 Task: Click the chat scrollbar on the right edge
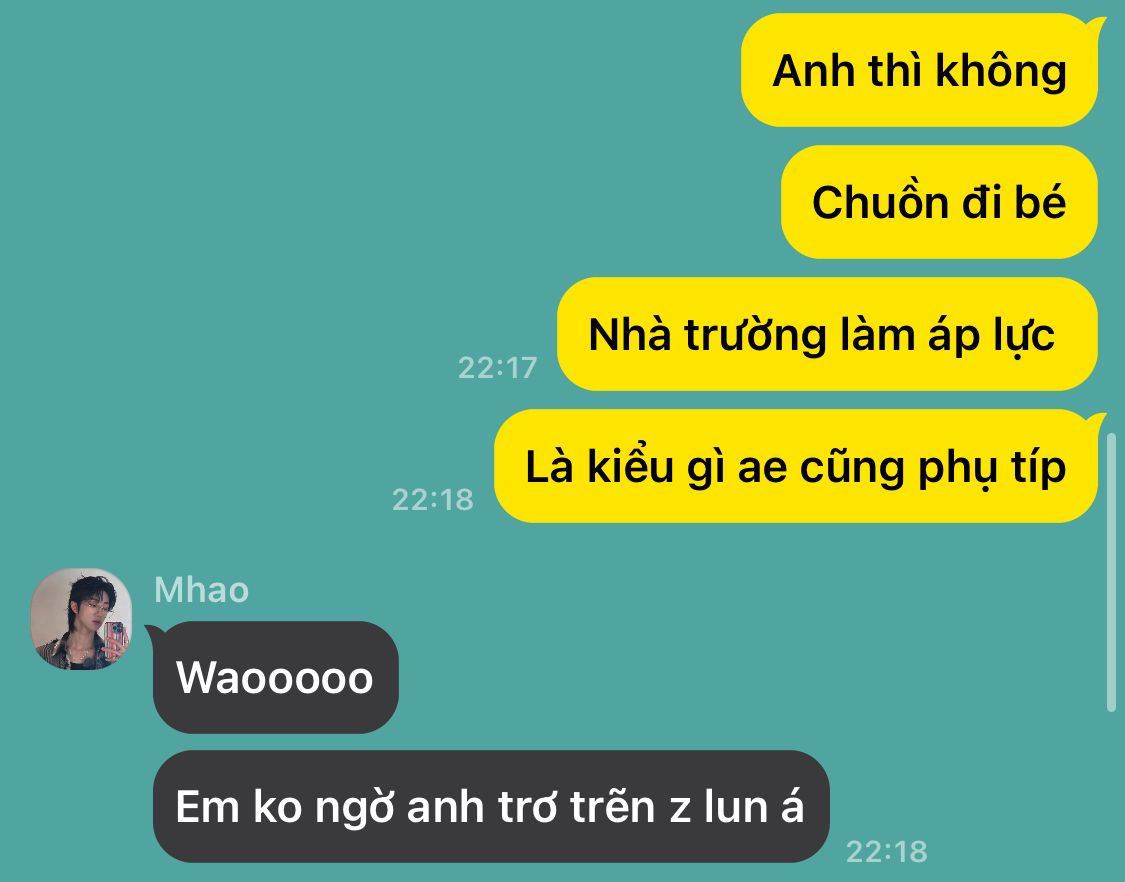[x=1111, y=572]
